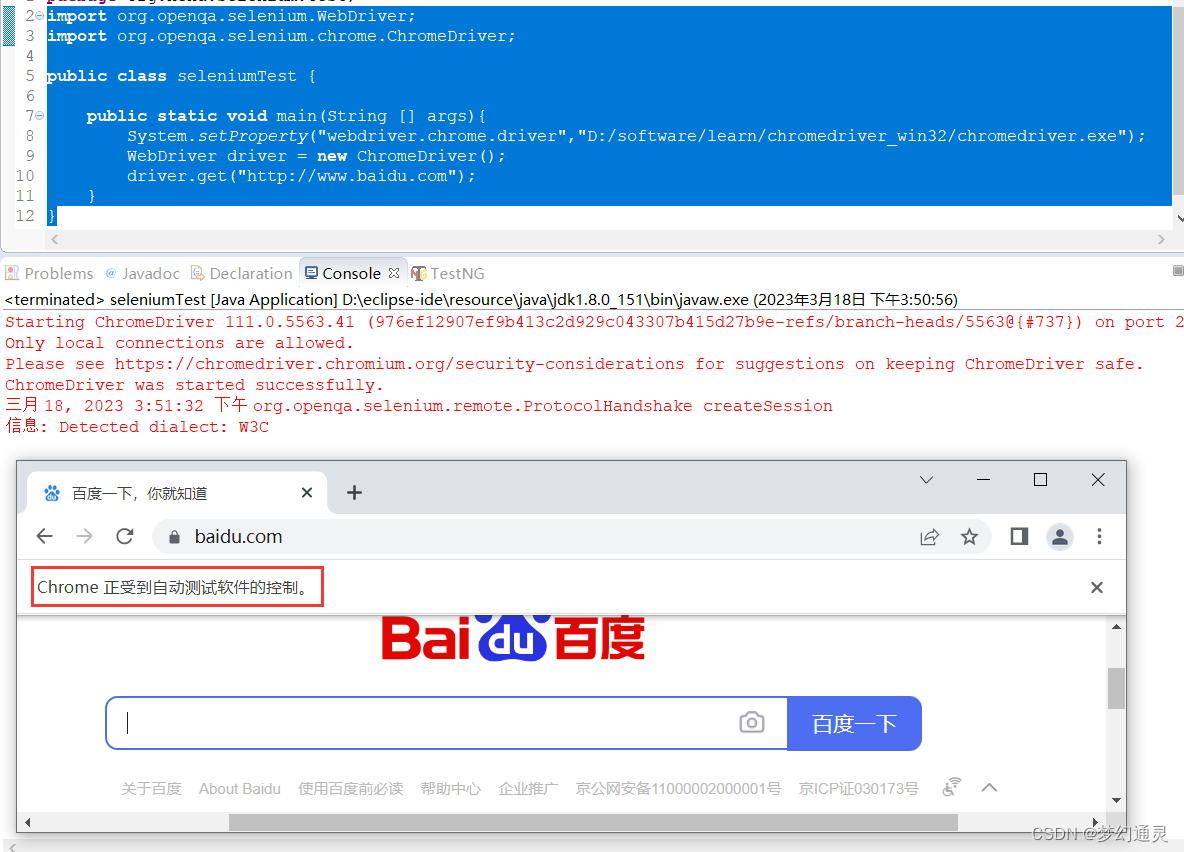Share this page icon in address bar

click(930, 537)
